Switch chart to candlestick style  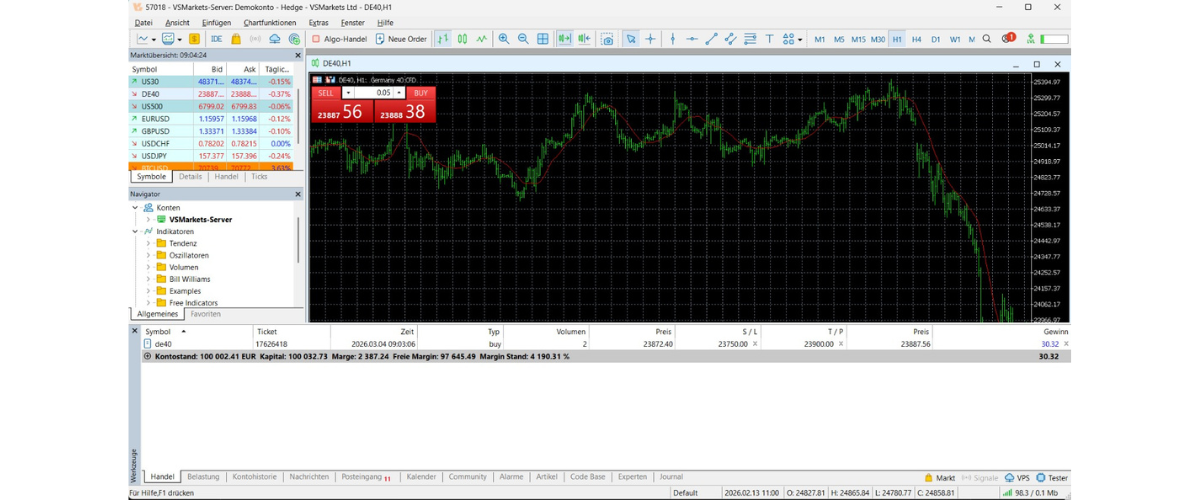point(462,39)
